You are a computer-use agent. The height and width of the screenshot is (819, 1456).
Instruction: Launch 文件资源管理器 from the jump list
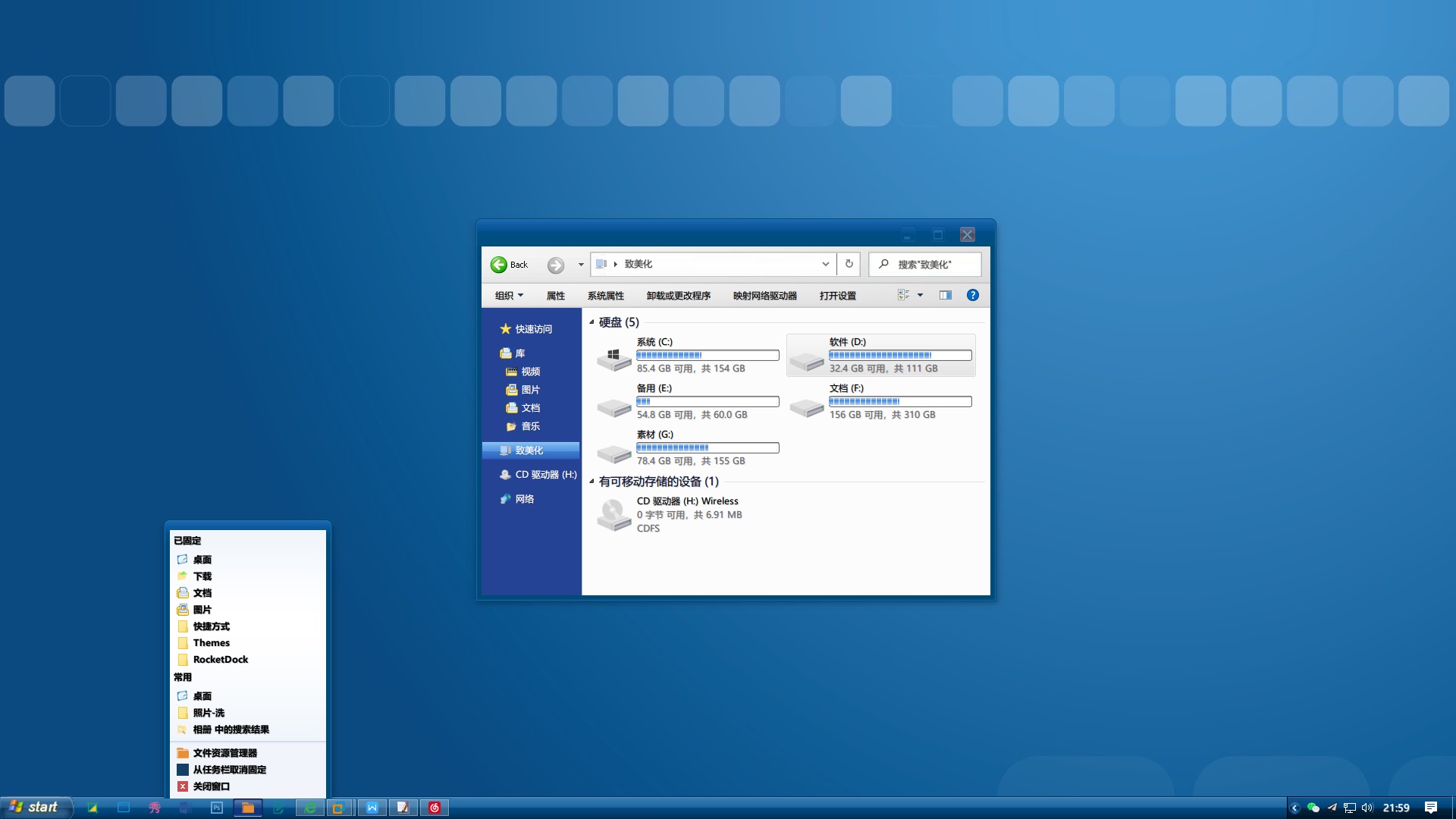248,753
